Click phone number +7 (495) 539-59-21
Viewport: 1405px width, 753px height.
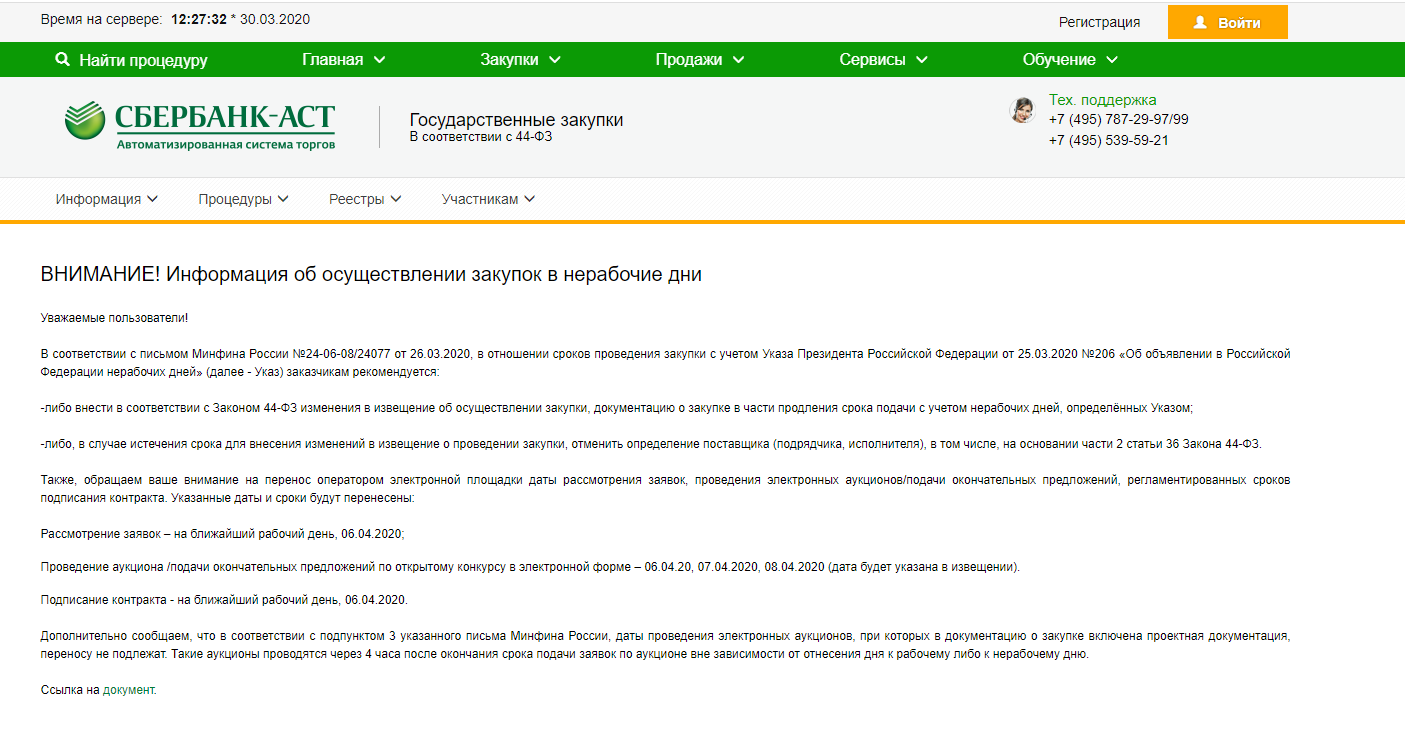(x=1108, y=141)
